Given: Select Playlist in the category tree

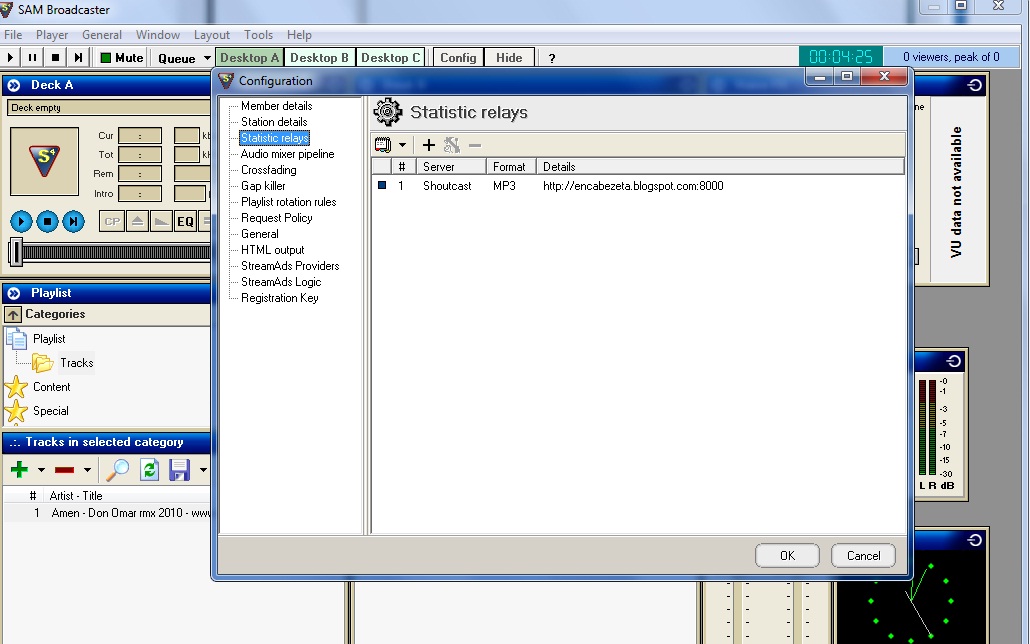Looking at the screenshot, I should pos(49,338).
